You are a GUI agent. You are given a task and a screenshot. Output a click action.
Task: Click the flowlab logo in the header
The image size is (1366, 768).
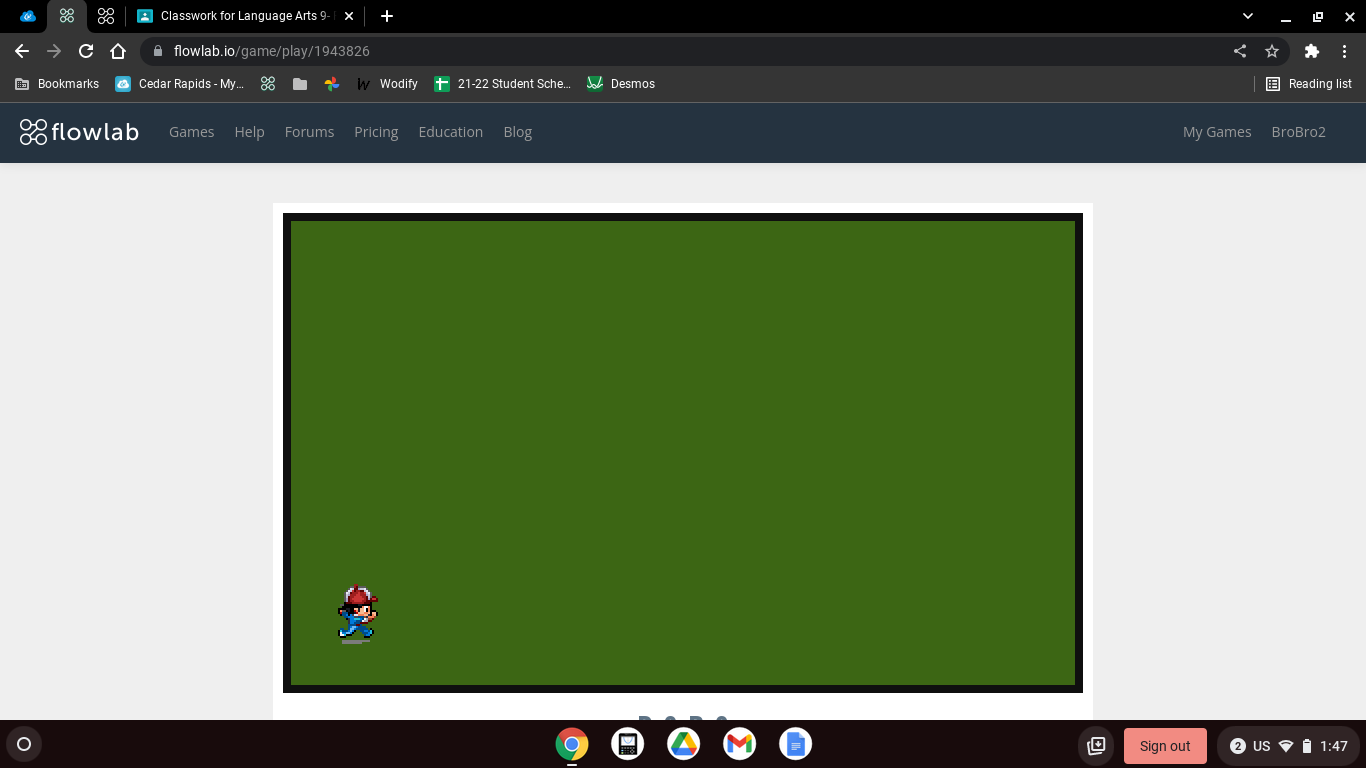click(79, 132)
